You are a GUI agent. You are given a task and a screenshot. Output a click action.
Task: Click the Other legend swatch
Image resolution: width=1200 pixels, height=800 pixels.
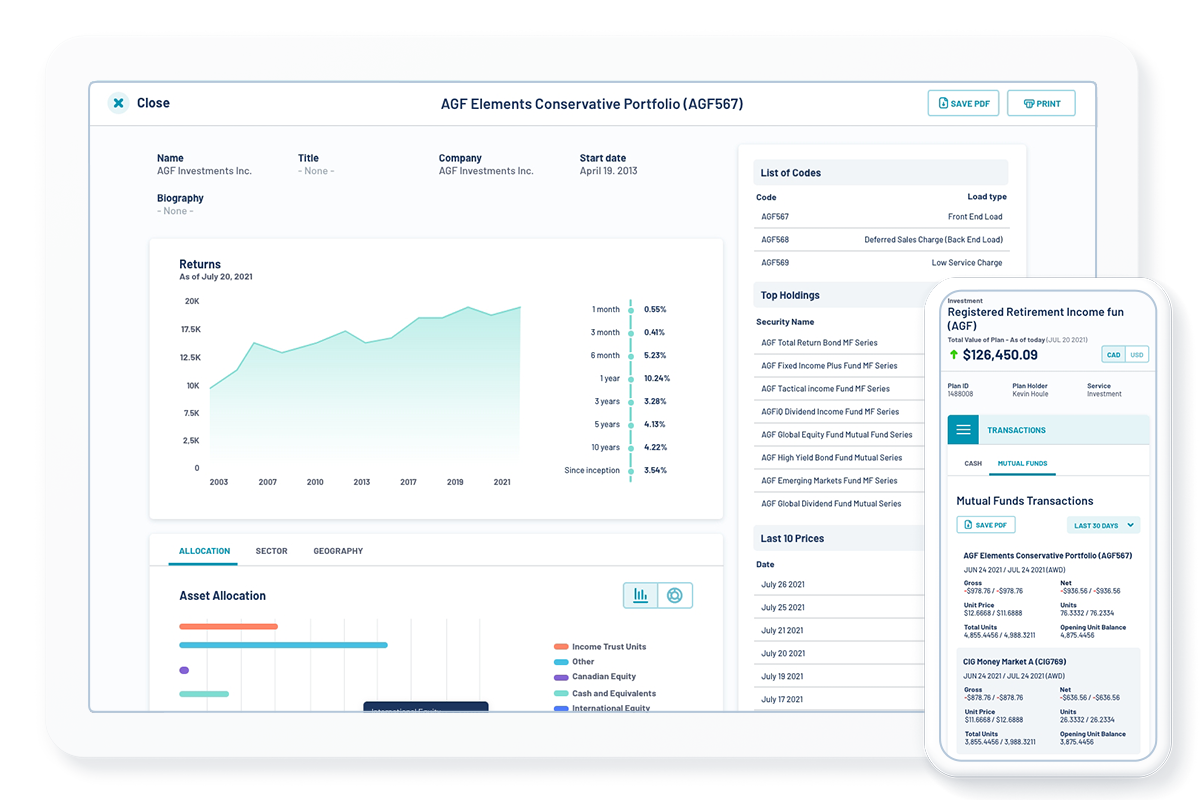[x=561, y=662]
